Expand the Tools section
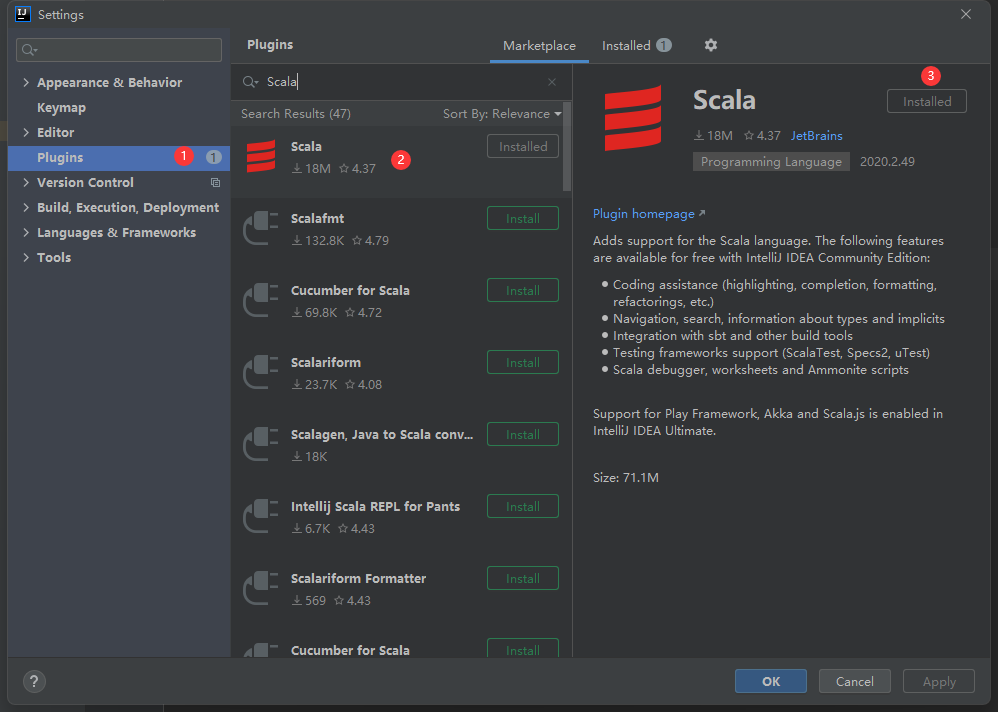998x712 pixels. [26, 257]
